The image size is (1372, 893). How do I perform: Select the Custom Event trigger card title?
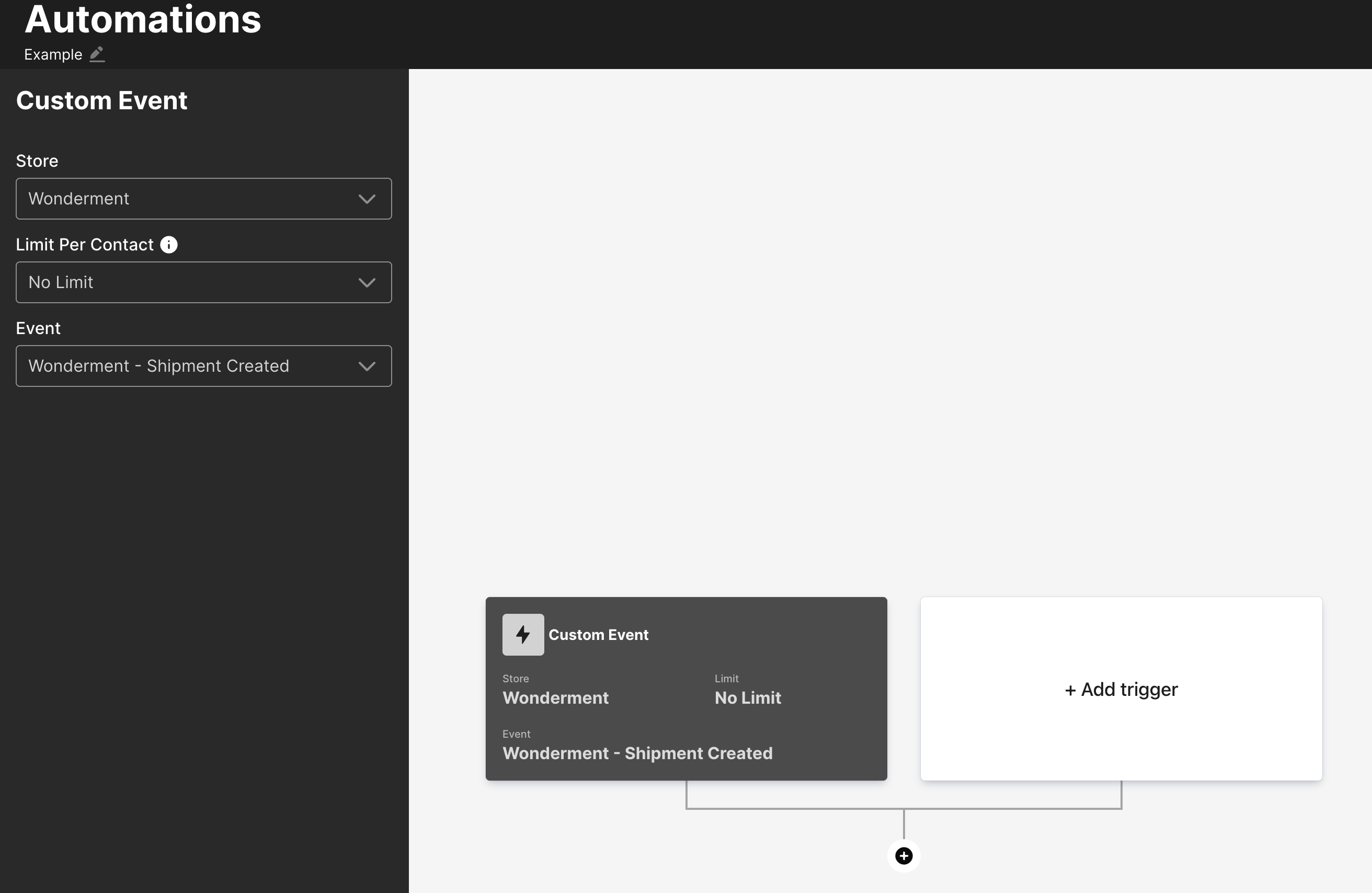click(598, 635)
